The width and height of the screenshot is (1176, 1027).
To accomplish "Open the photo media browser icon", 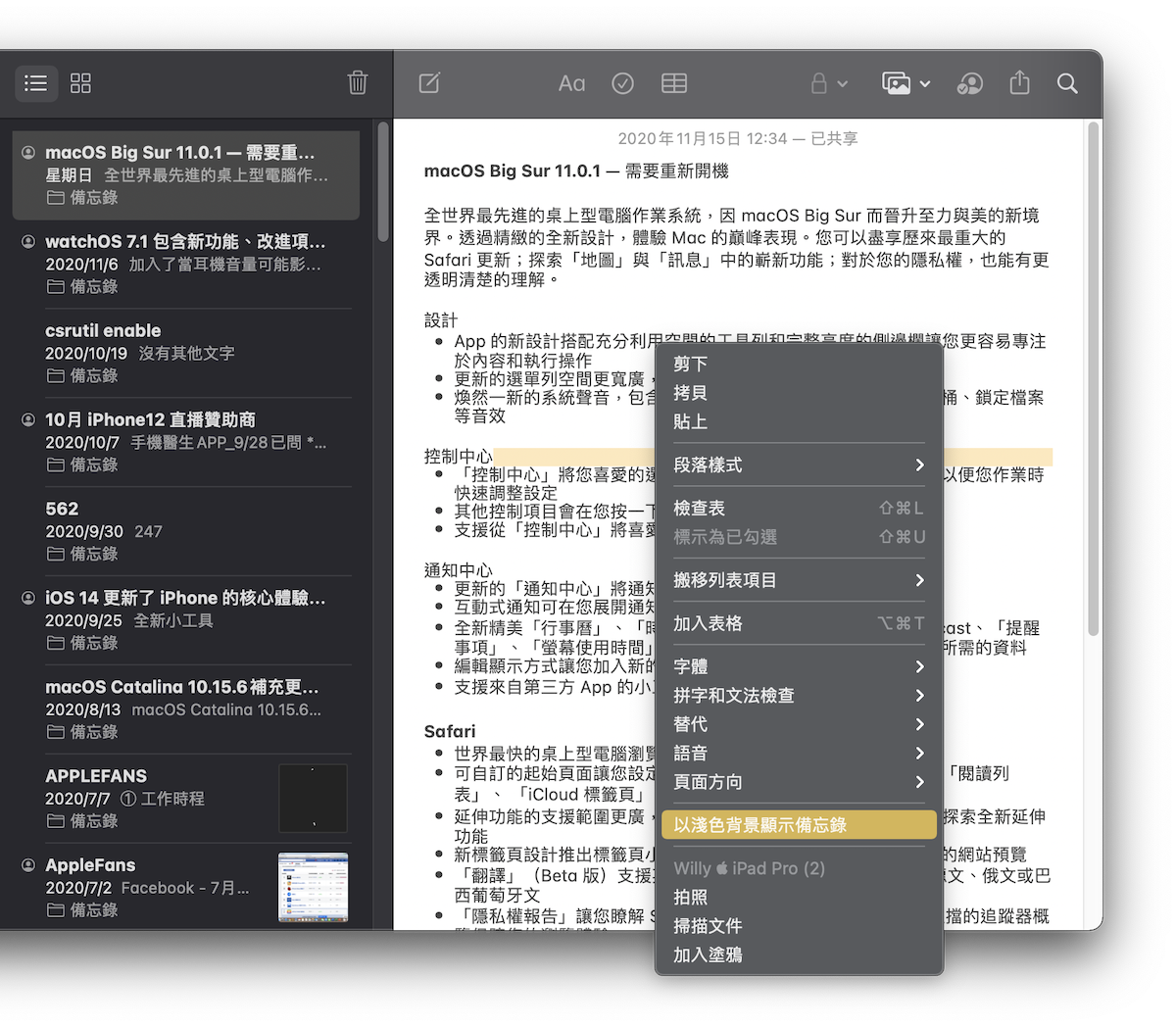I will coord(897,83).
